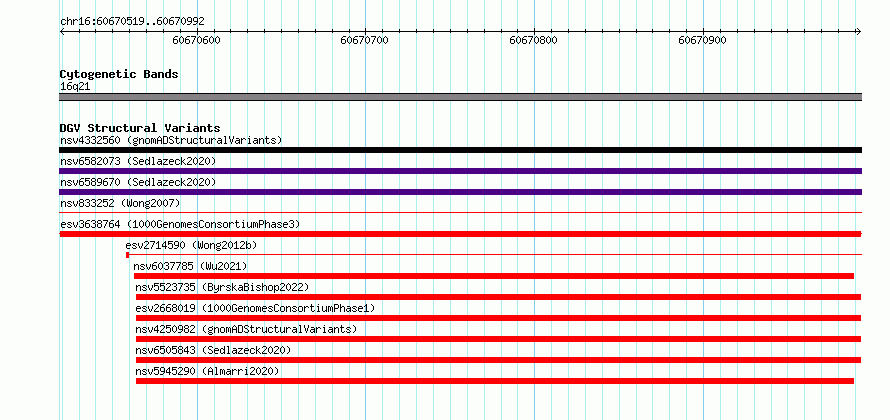Click the purple nsv6589670 variant bar
Image resolution: width=890 pixels, height=420 pixels.
point(460,192)
